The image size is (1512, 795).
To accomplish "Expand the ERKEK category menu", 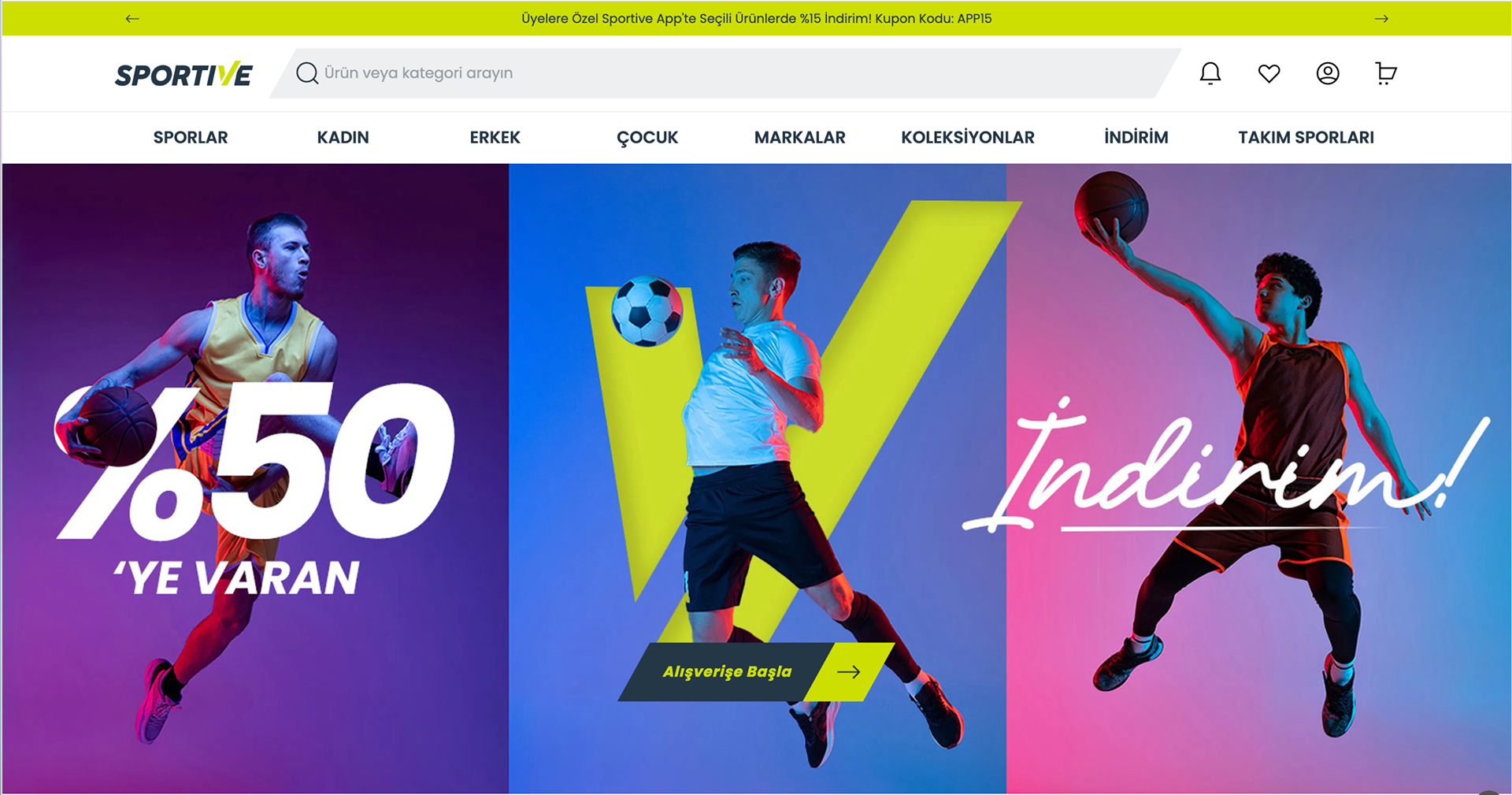I will click(x=495, y=137).
